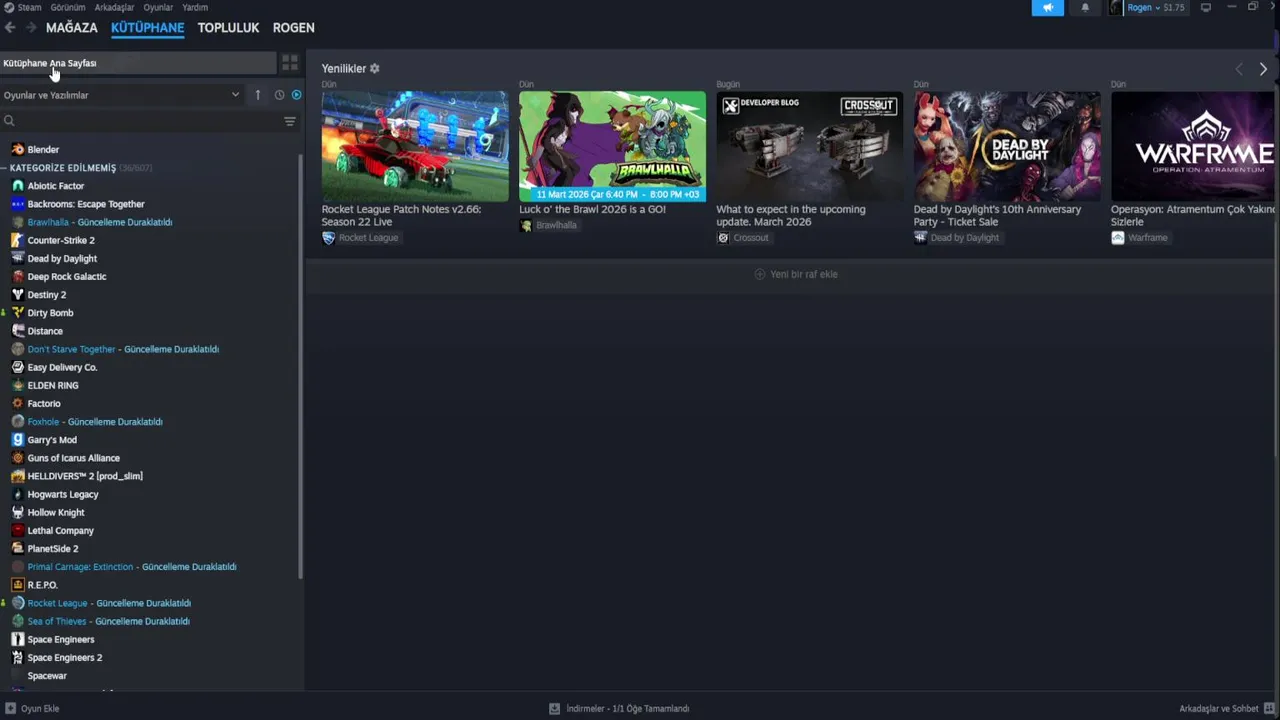This screenshot has width=1280, height=720.
Task: Open the Yardım menu
Action: pos(195,7)
